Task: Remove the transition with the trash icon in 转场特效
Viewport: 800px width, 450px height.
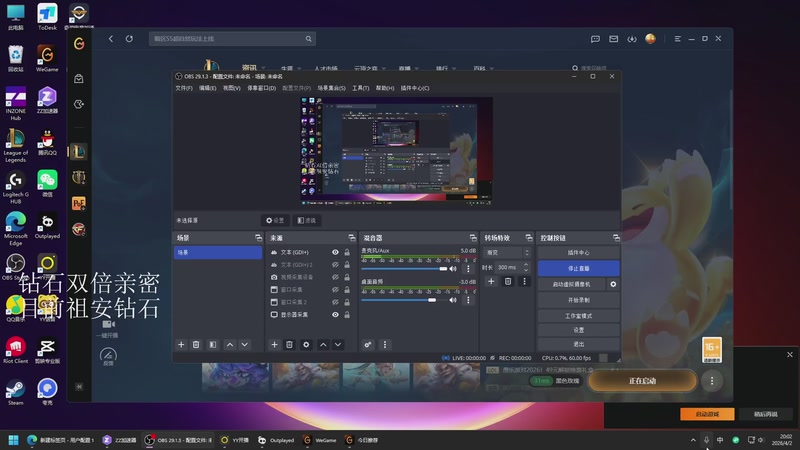Action: tap(508, 281)
